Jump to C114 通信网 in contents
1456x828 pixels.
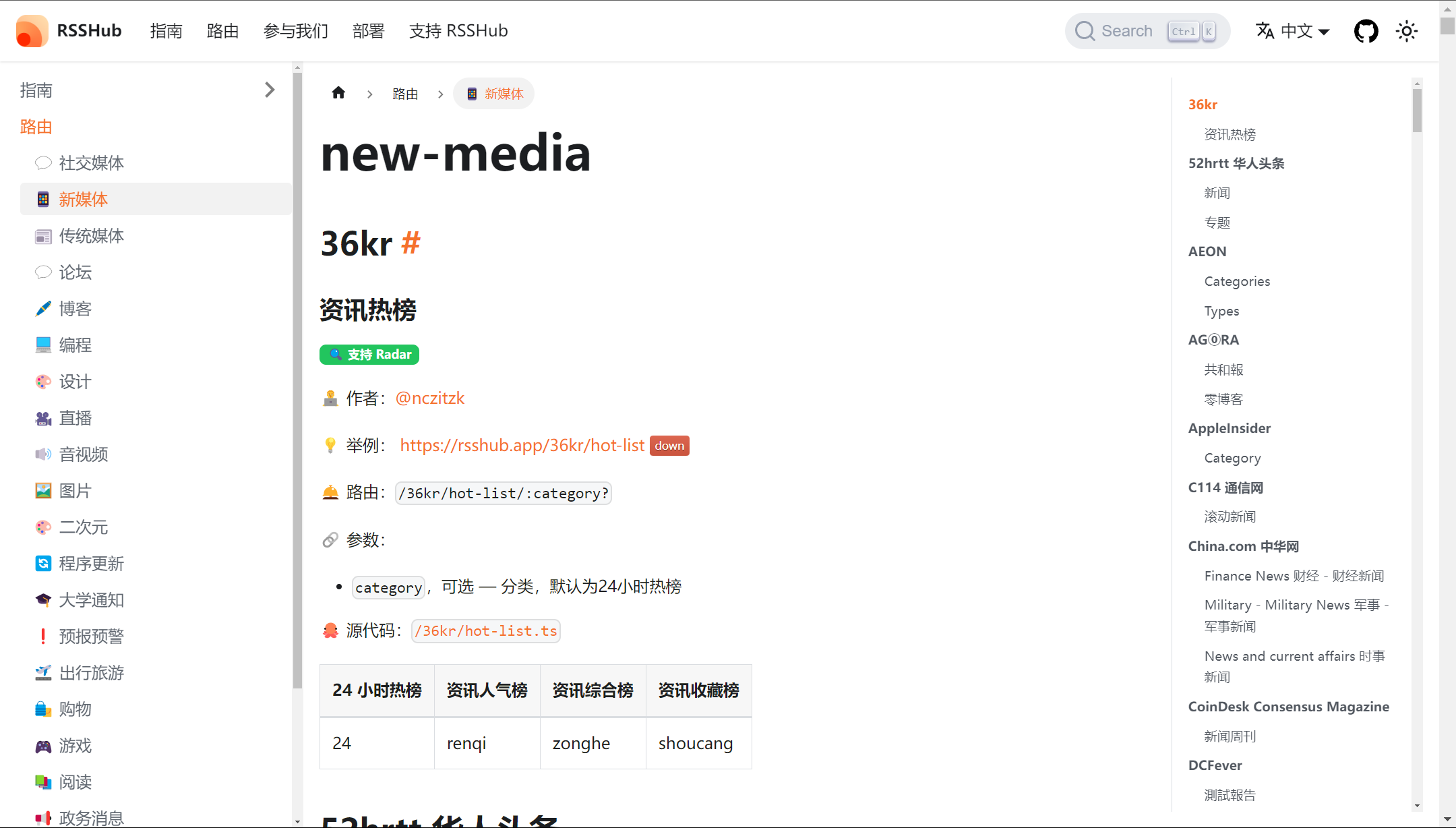(1225, 487)
